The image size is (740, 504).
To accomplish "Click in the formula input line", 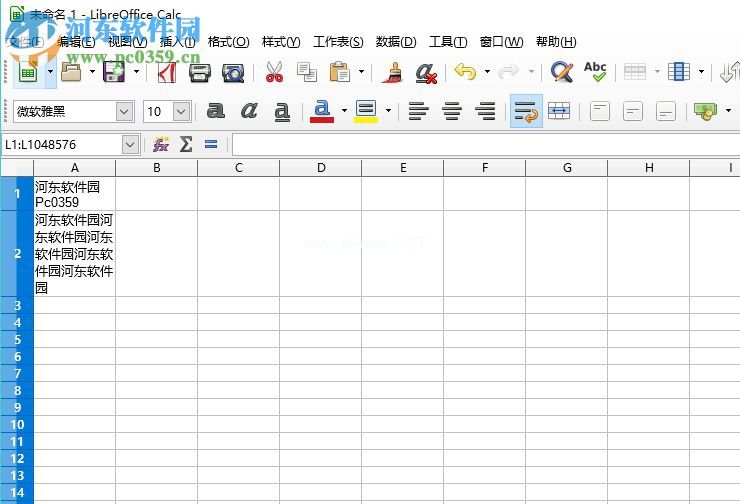I will pyautogui.click(x=486, y=144).
